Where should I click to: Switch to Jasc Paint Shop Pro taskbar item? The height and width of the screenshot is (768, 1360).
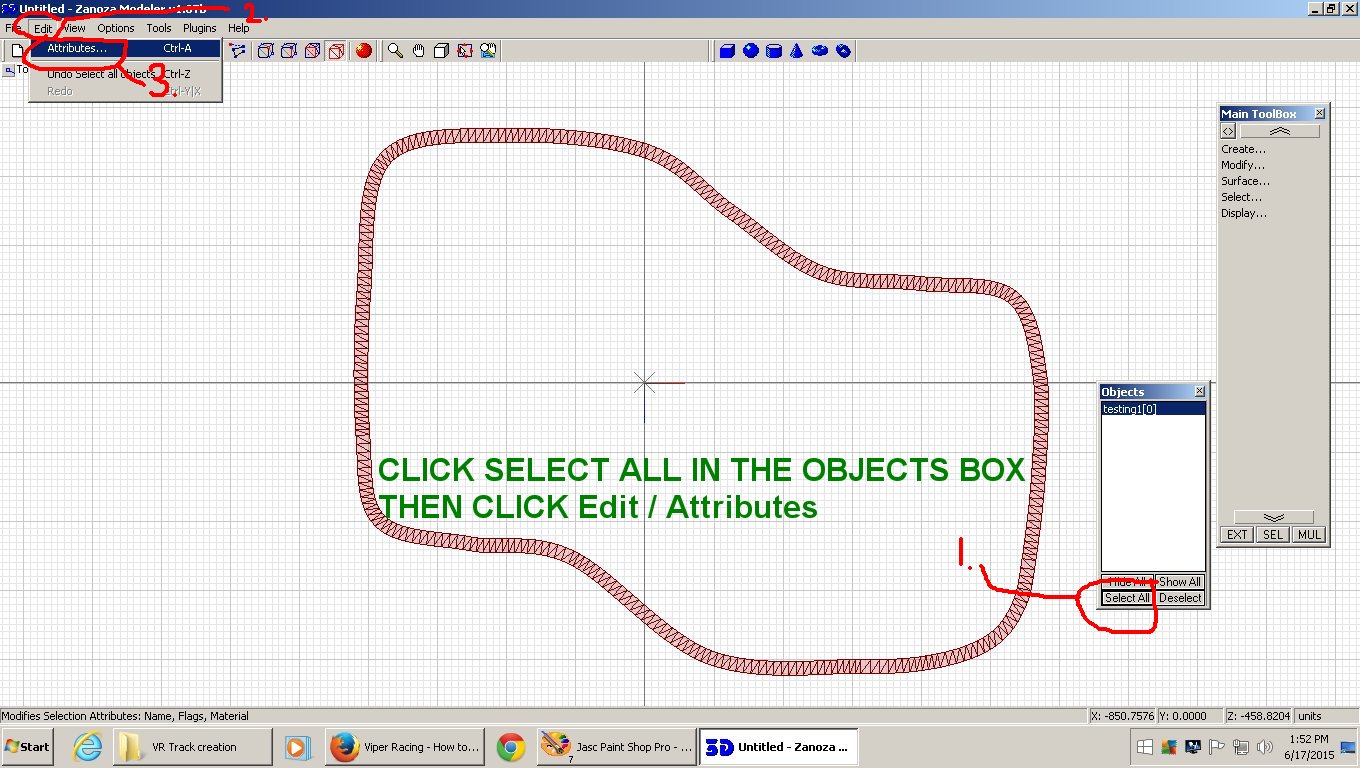pos(615,747)
